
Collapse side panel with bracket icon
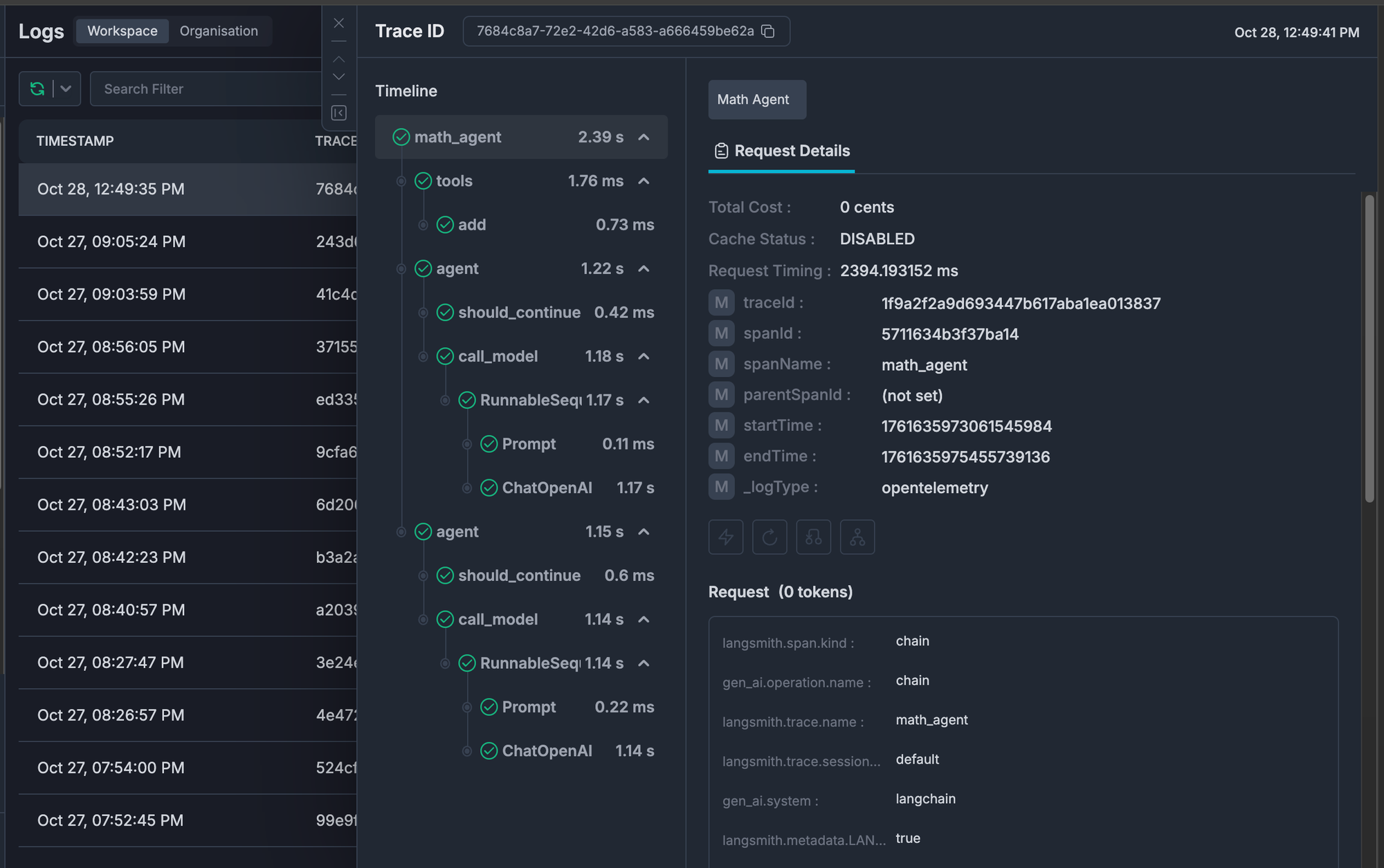point(338,113)
